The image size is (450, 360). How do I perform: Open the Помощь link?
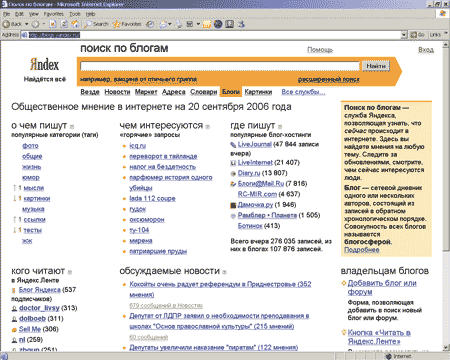point(320,50)
